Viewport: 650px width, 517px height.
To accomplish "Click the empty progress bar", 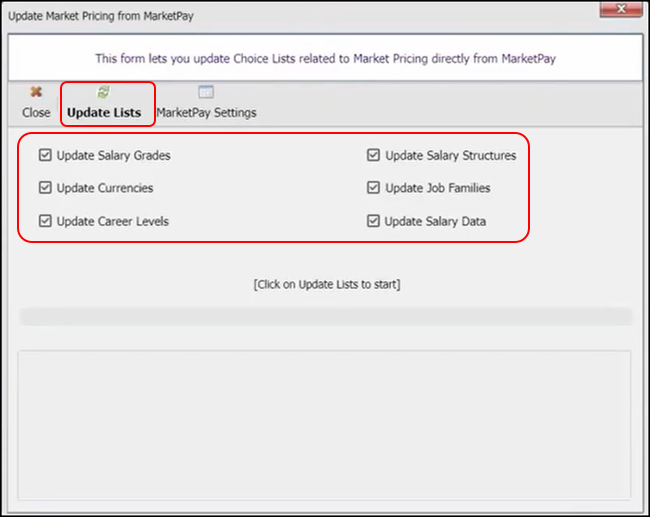I will tap(325, 317).
